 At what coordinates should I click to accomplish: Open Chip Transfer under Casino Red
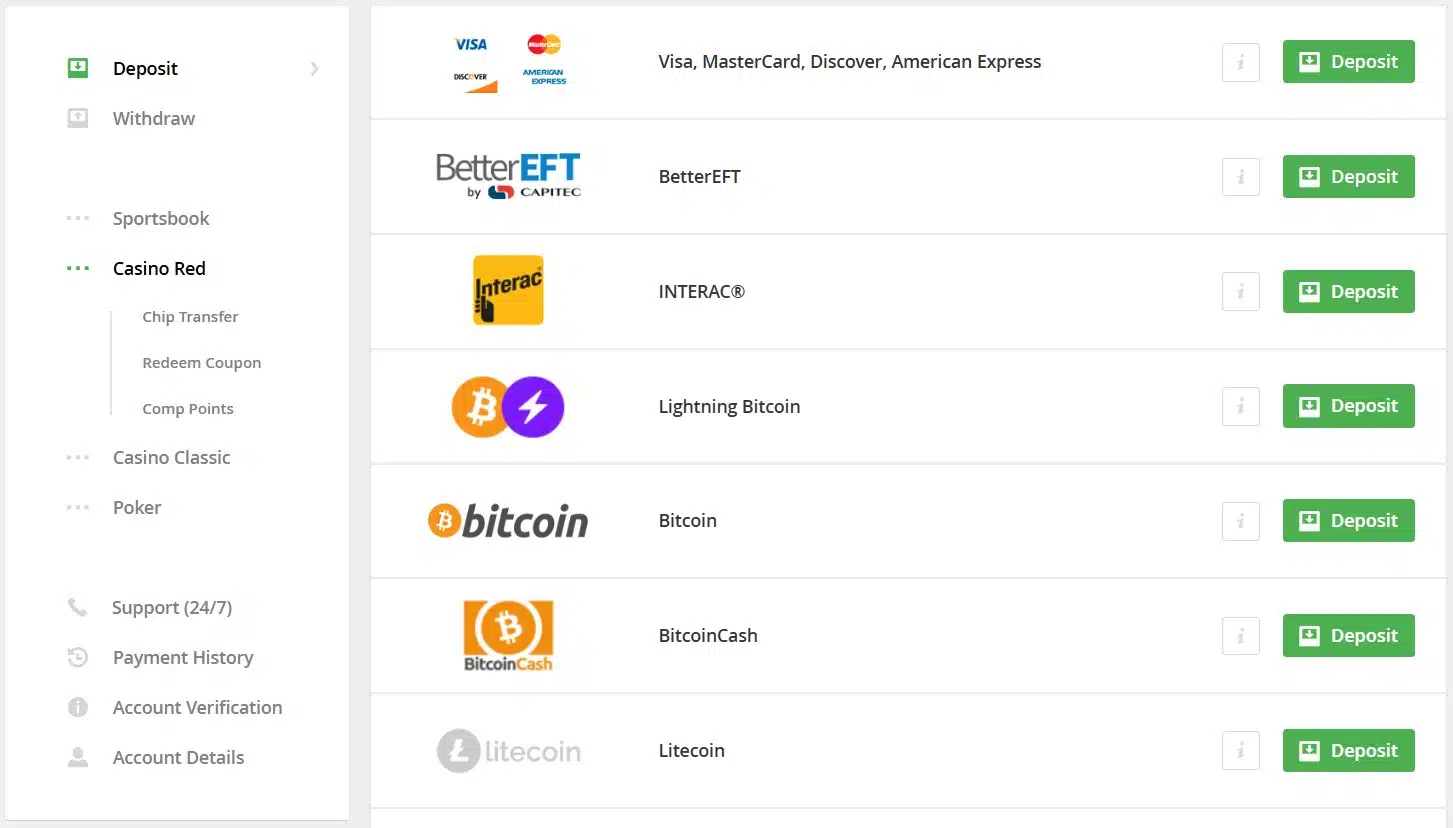pyautogui.click(x=190, y=317)
